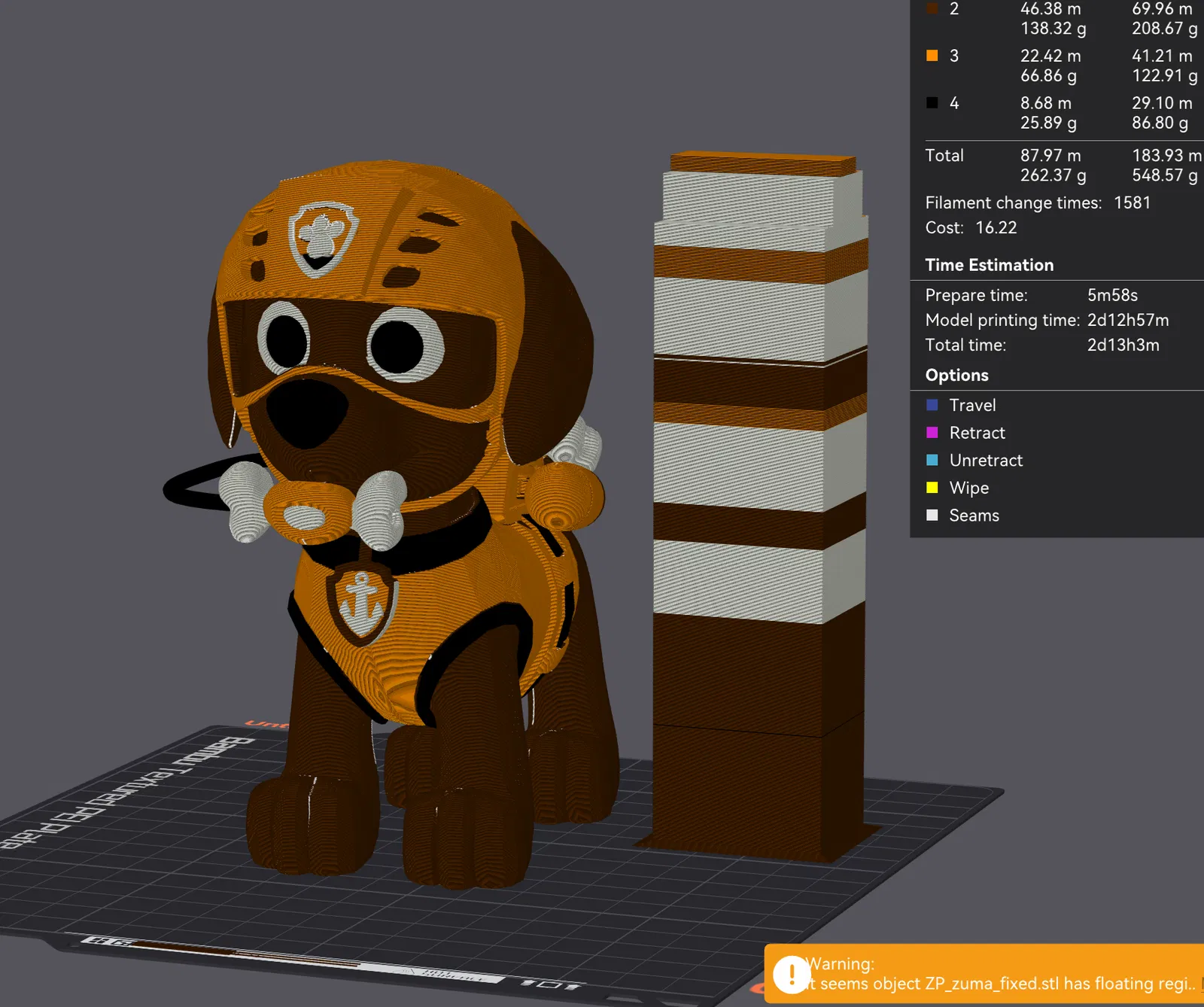Click the warning exclamation icon

(792, 974)
